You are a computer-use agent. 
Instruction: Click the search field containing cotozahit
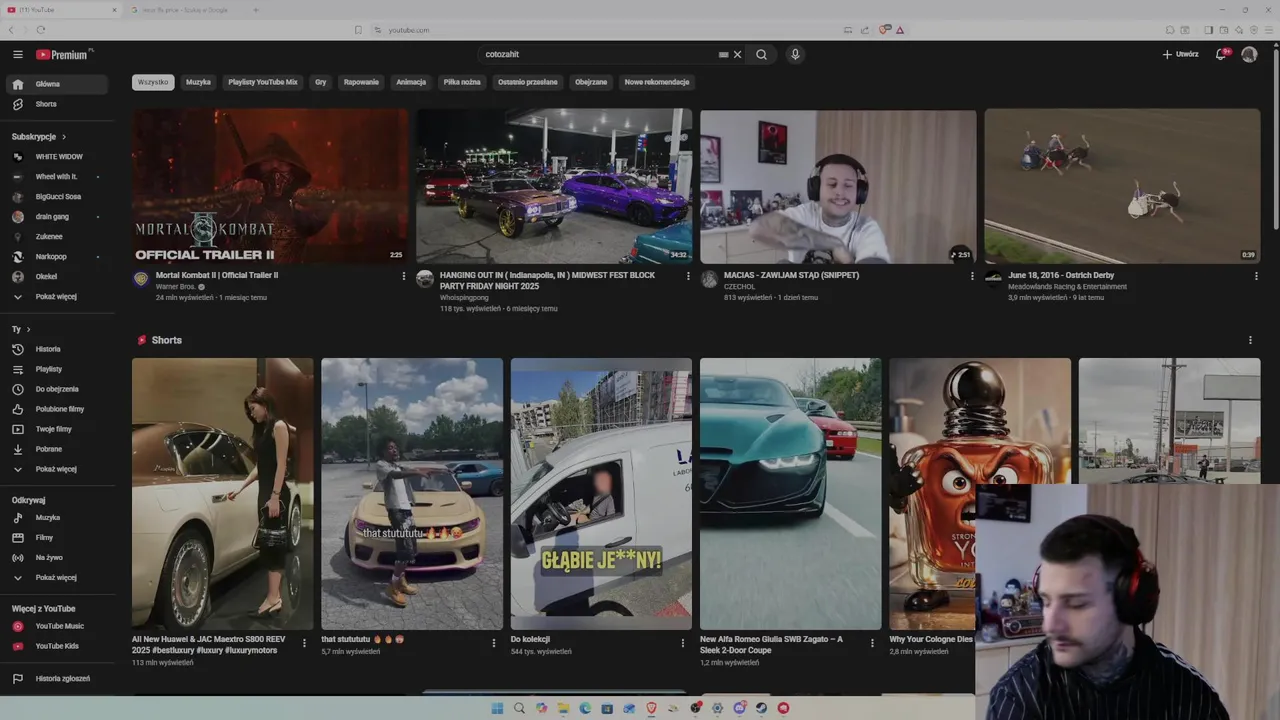[x=598, y=54]
